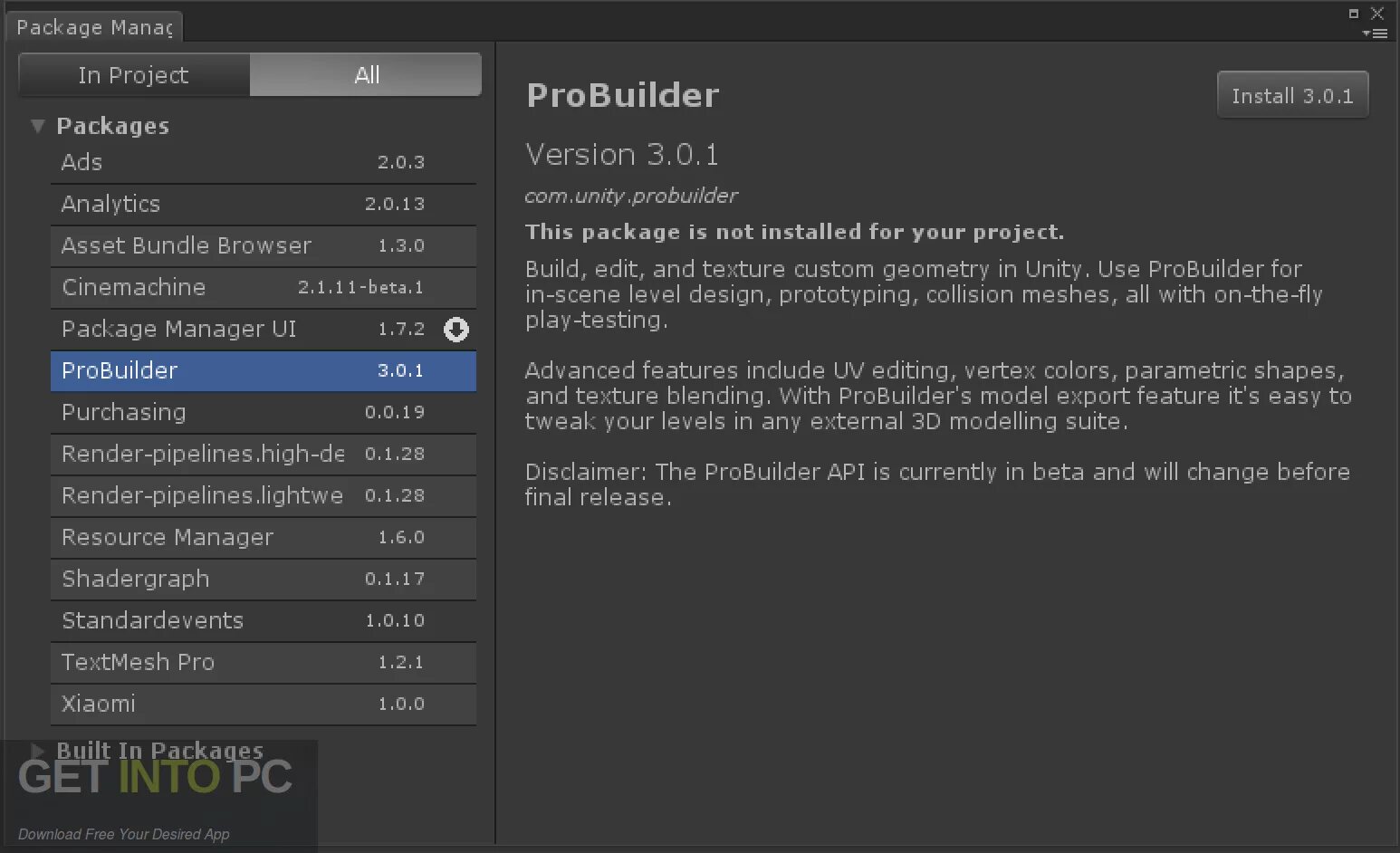This screenshot has height=853, width=1400.
Task: Select the Resource Manager package
Action: click(263, 538)
